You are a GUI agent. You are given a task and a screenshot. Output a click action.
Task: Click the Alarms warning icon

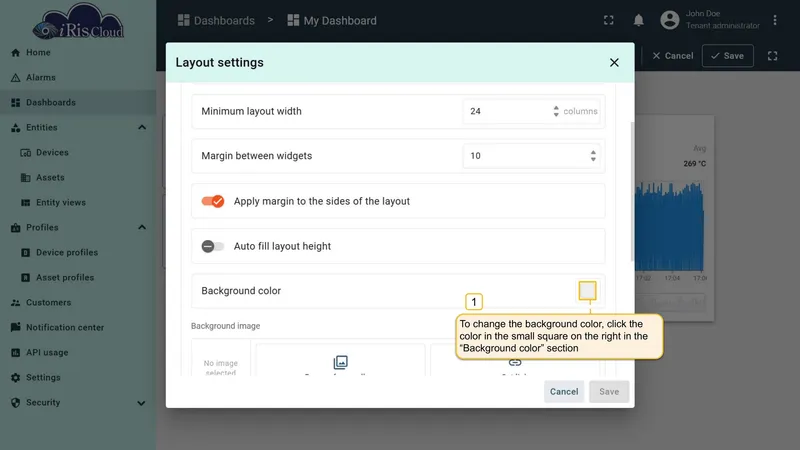pos(15,78)
